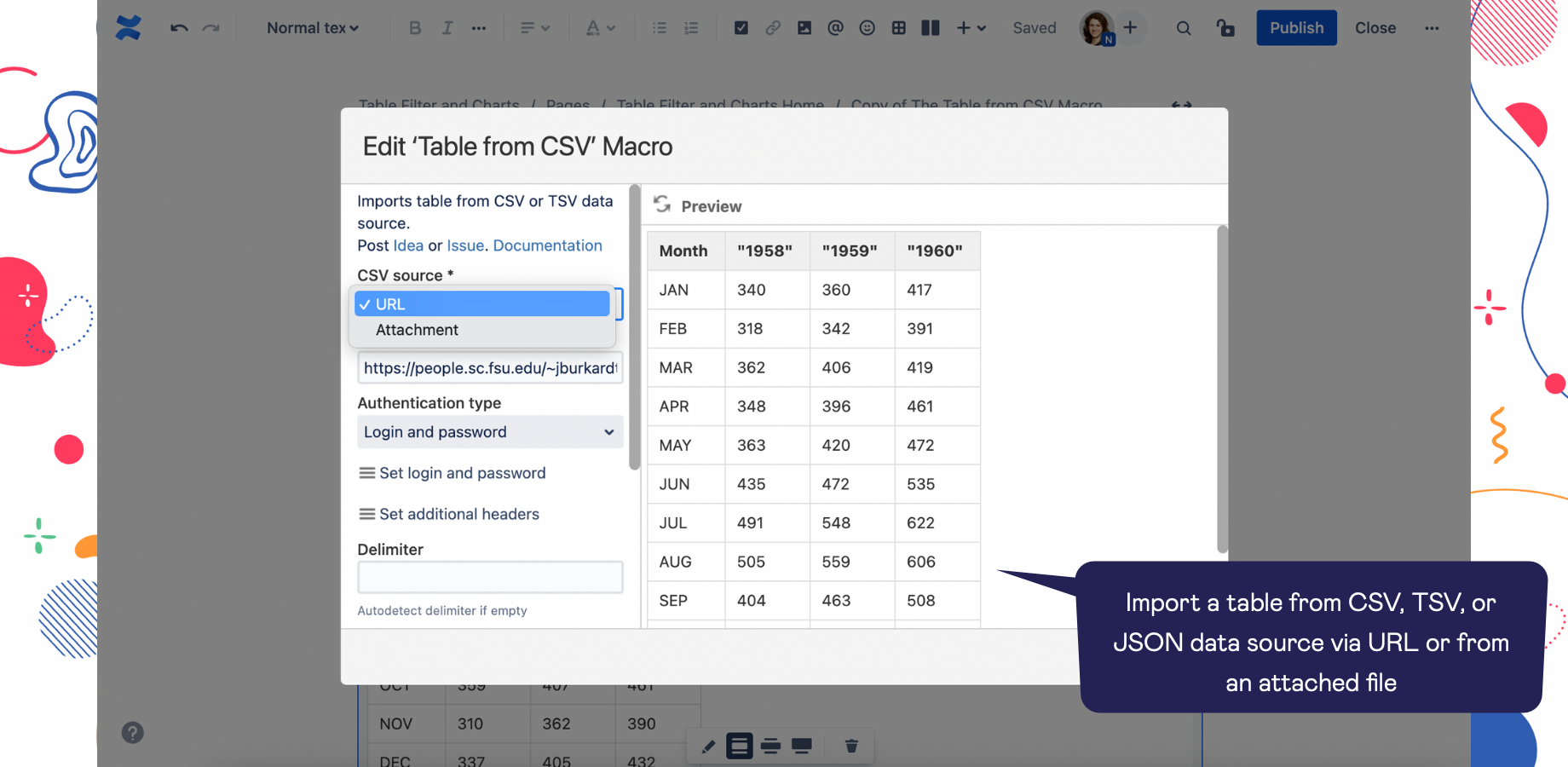The height and width of the screenshot is (767, 1568).
Task: Open the insert elements plus dropdown
Action: point(971,27)
